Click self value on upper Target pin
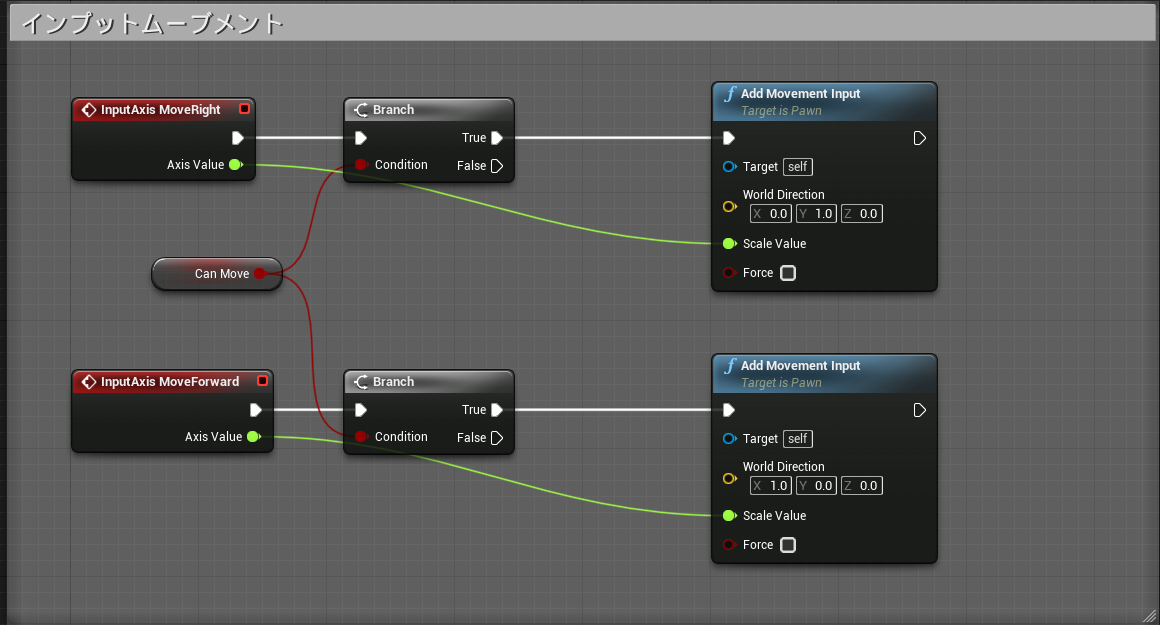 coord(798,167)
